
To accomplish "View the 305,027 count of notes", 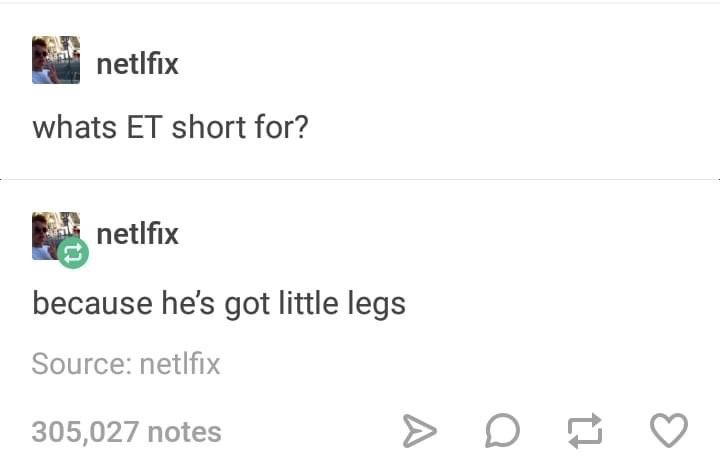I will 85,432.
